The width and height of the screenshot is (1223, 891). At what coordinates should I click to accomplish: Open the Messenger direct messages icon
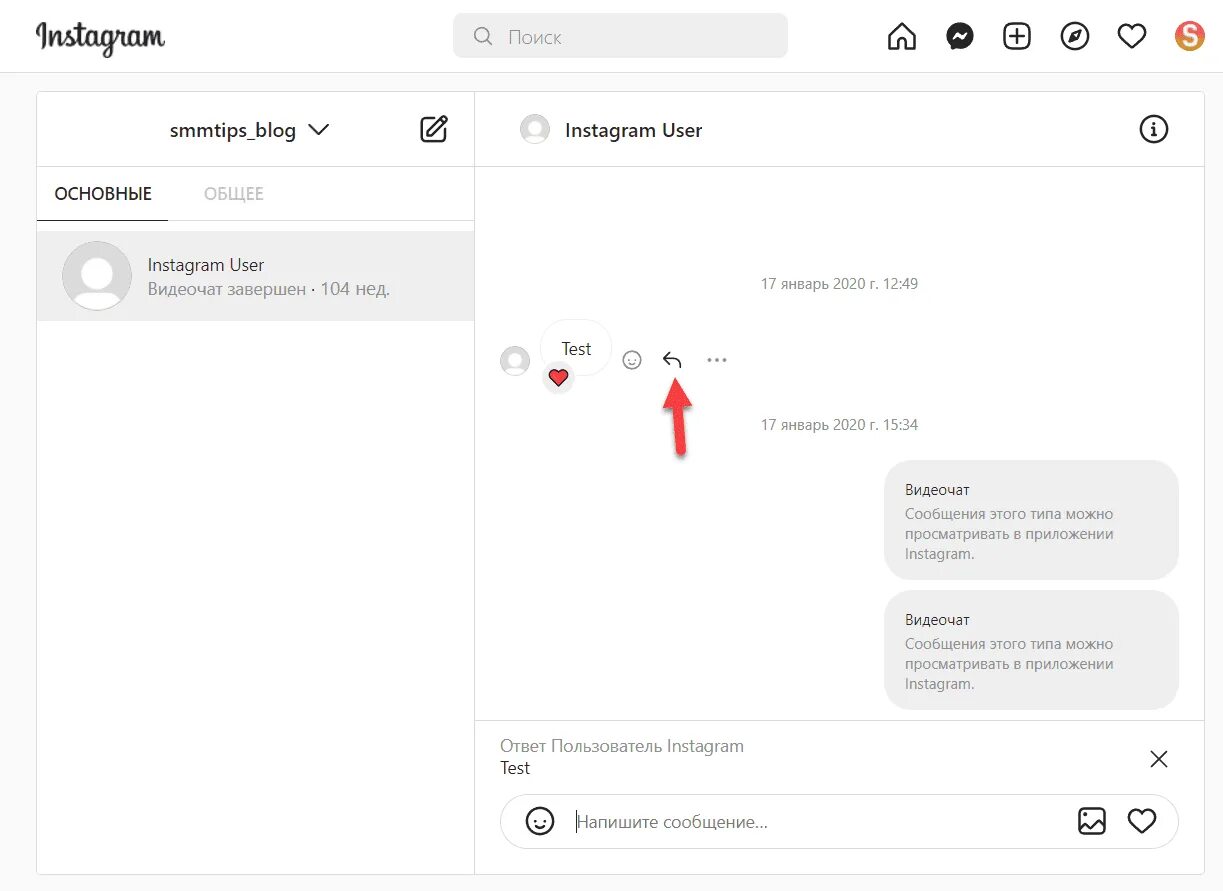click(959, 38)
